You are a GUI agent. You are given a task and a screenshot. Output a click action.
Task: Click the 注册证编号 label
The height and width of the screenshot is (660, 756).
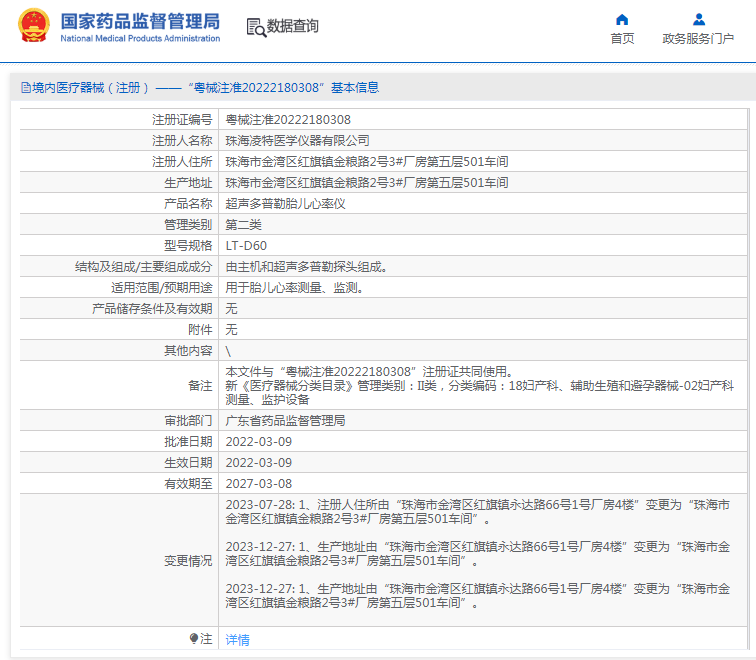click(x=182, y=120)
